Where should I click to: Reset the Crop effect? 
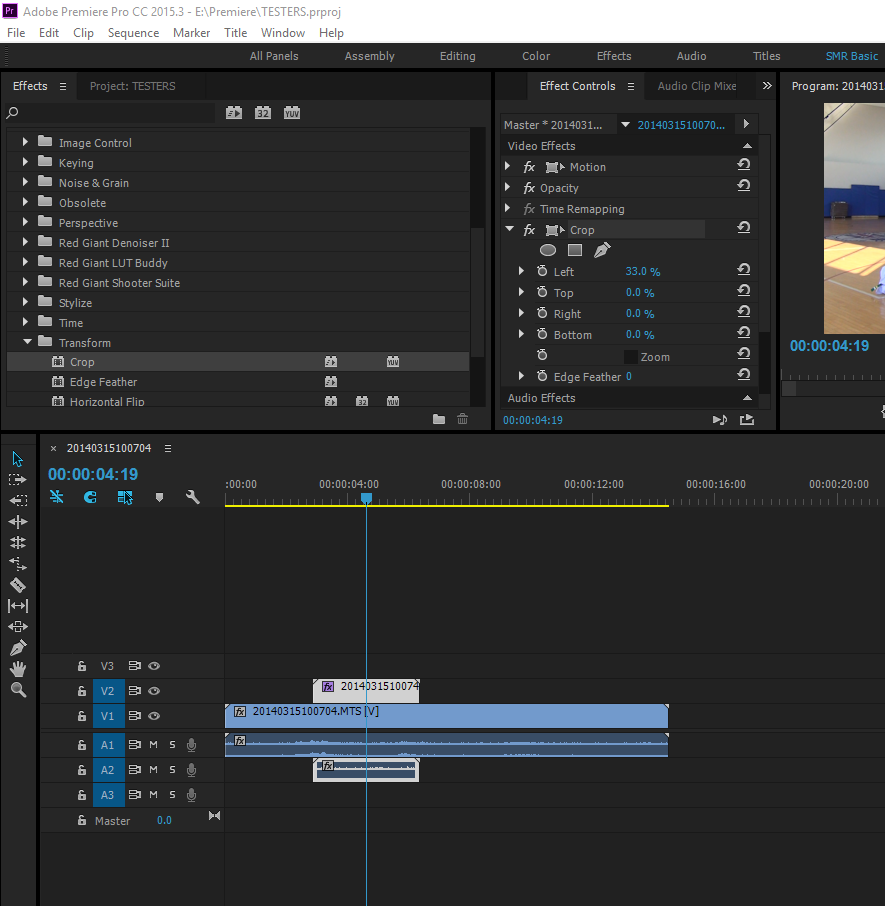coord(744,229)
